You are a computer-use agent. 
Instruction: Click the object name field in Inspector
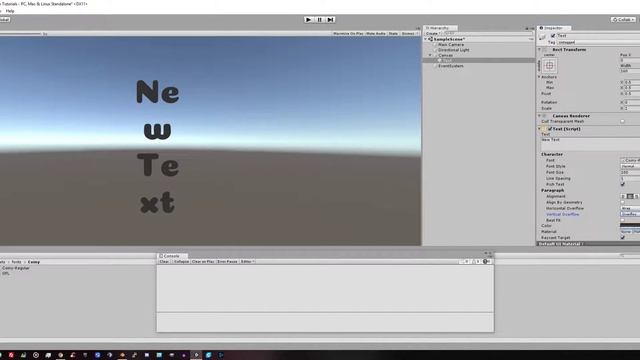click(598, 36)
